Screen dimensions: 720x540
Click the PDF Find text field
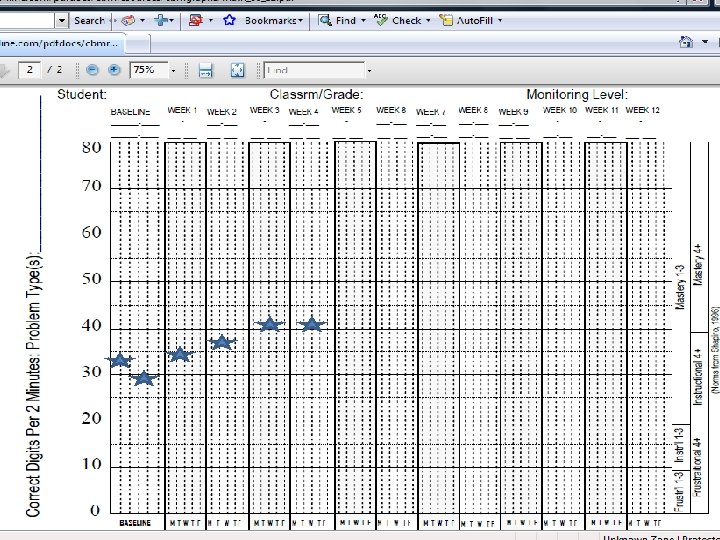(315, 70)
